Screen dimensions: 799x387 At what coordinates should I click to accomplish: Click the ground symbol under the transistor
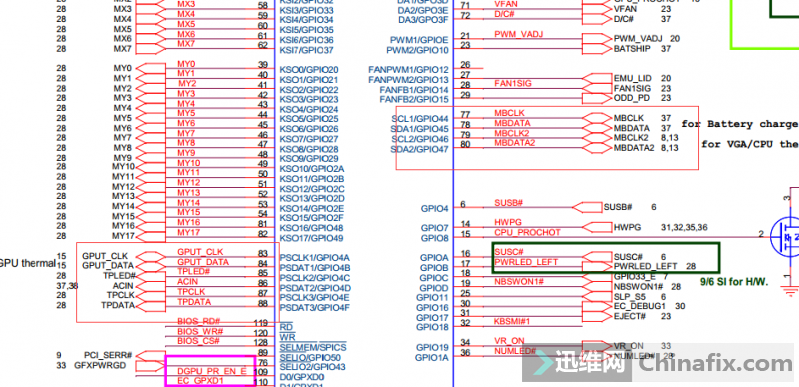(x=790, y=292)
